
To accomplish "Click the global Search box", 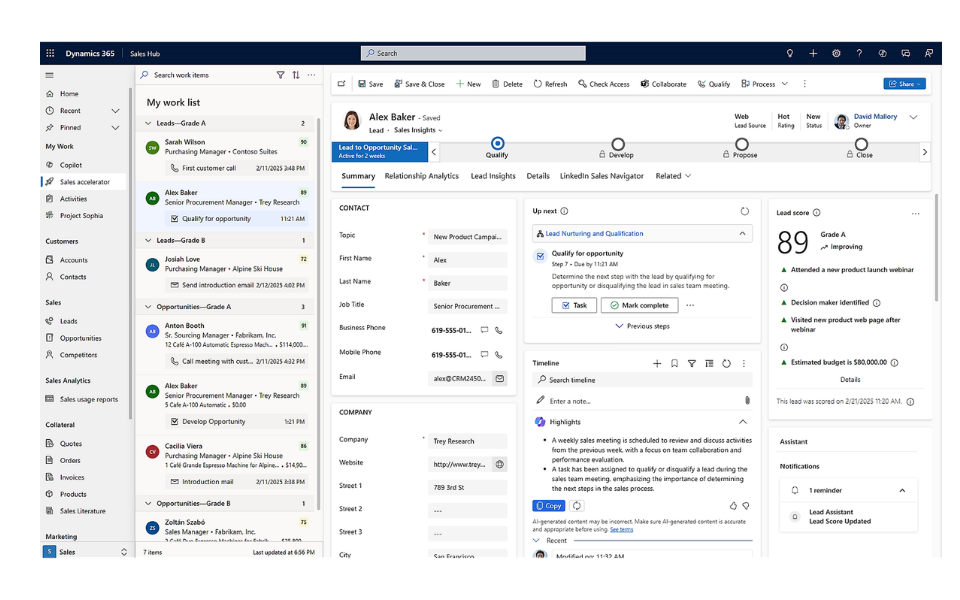I will (473, 53).
